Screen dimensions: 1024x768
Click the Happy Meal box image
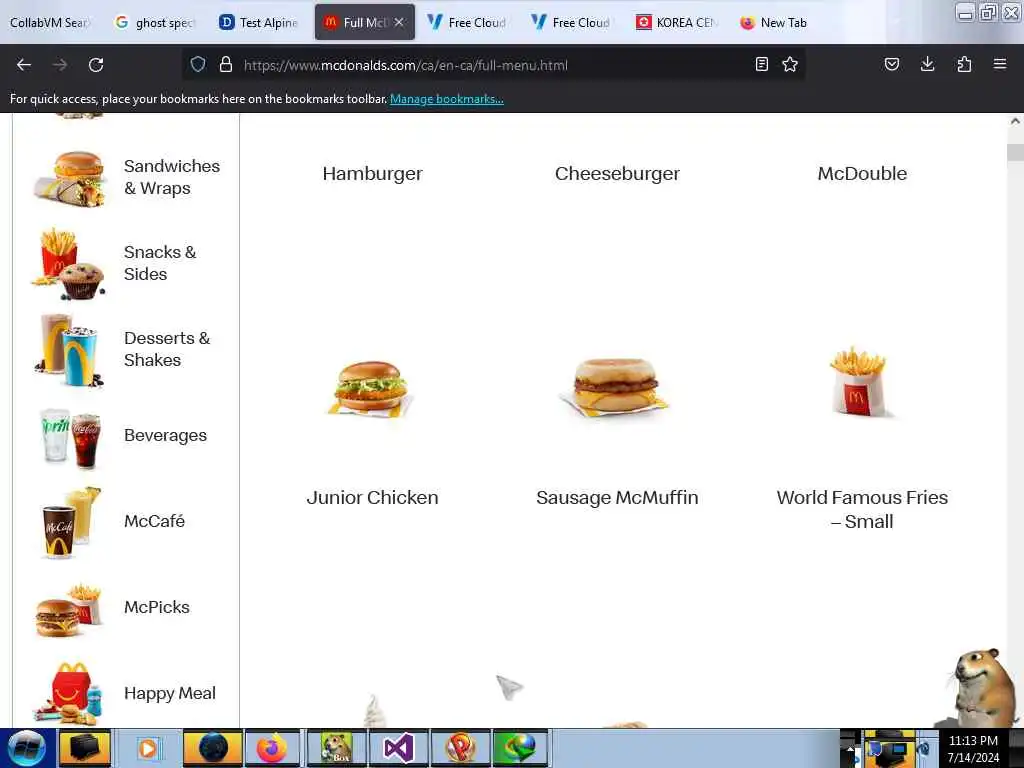point(69,694)
